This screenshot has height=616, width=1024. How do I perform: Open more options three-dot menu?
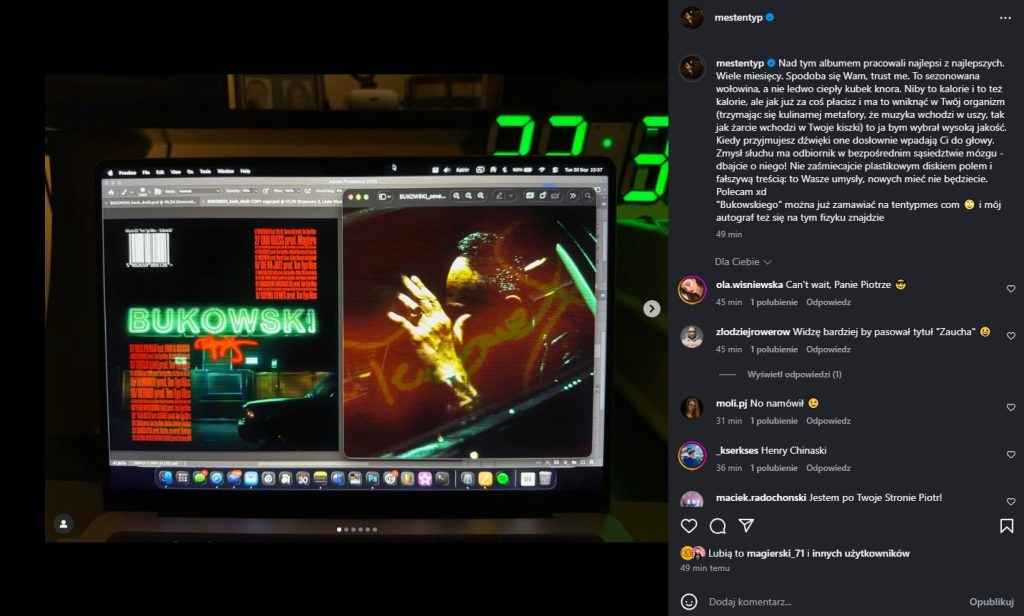[x=1005, y=18]
